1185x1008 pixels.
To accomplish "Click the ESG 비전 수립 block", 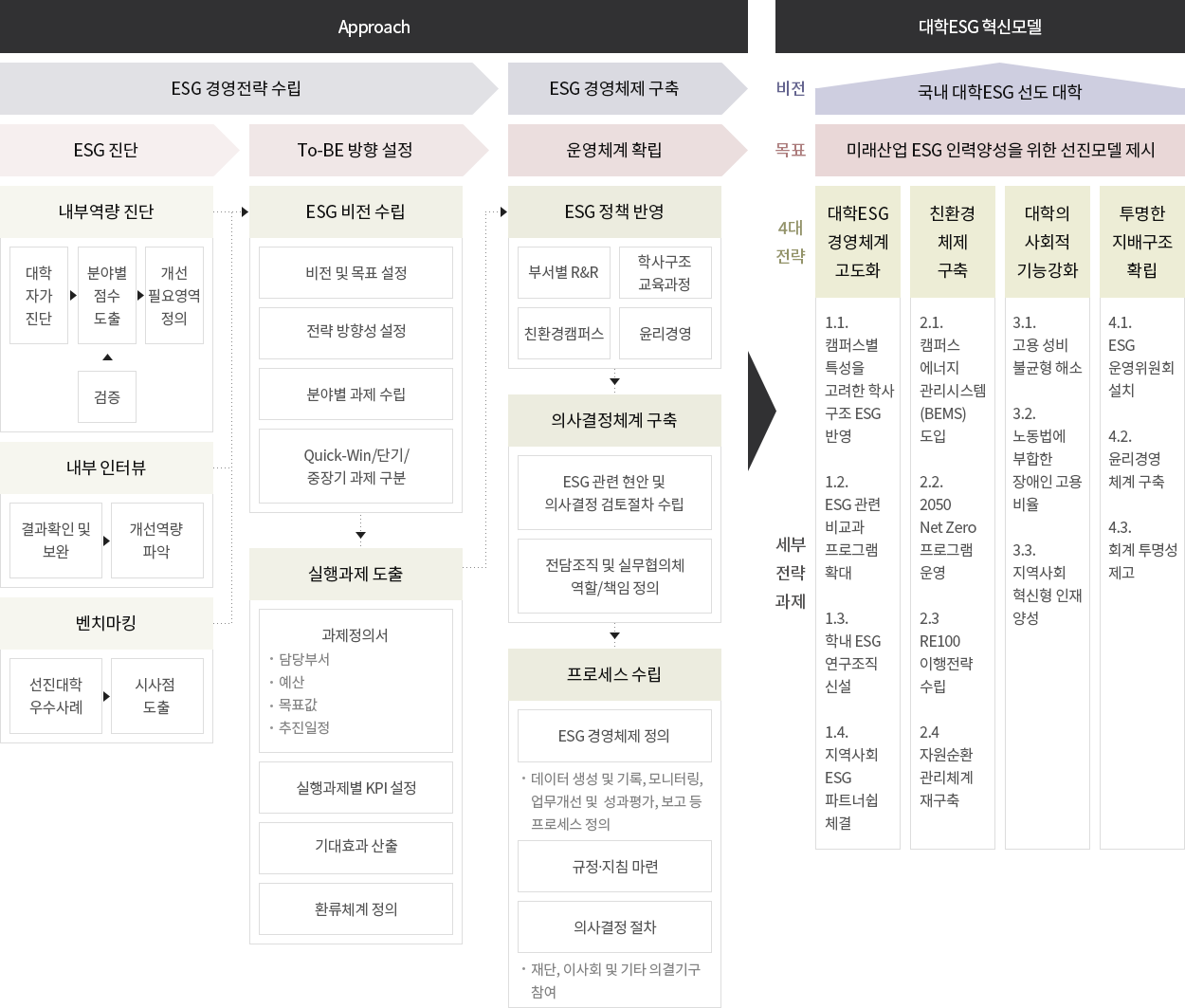I will point(355,211).
